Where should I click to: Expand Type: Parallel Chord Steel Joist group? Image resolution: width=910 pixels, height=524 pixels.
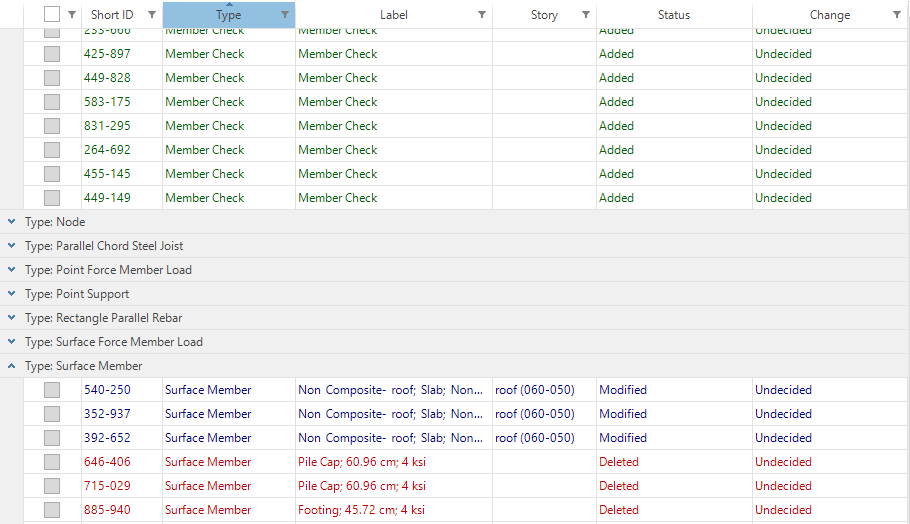click(11, 246)
